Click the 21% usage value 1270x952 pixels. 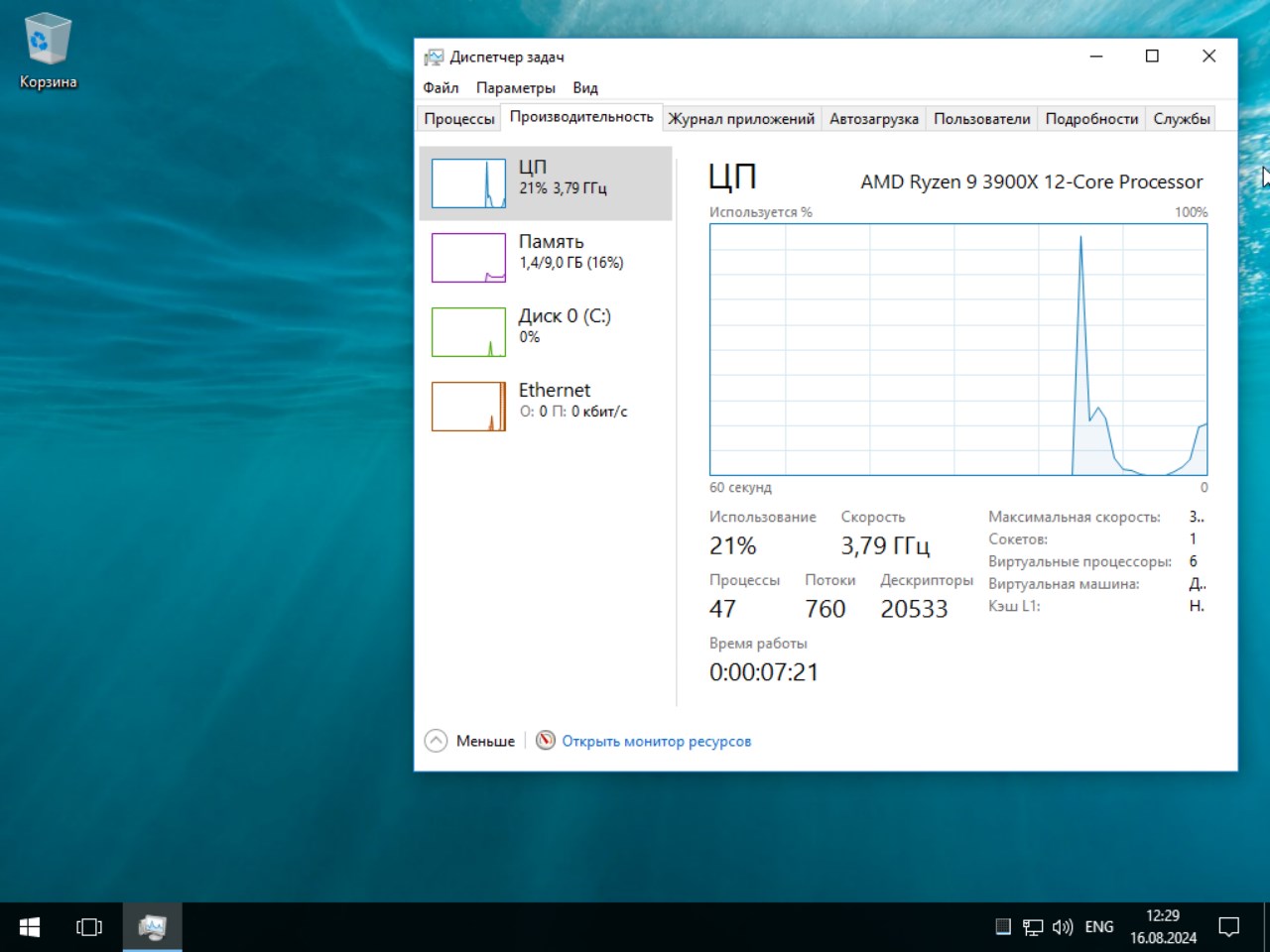pyautogui.click(x=733, y=545)
